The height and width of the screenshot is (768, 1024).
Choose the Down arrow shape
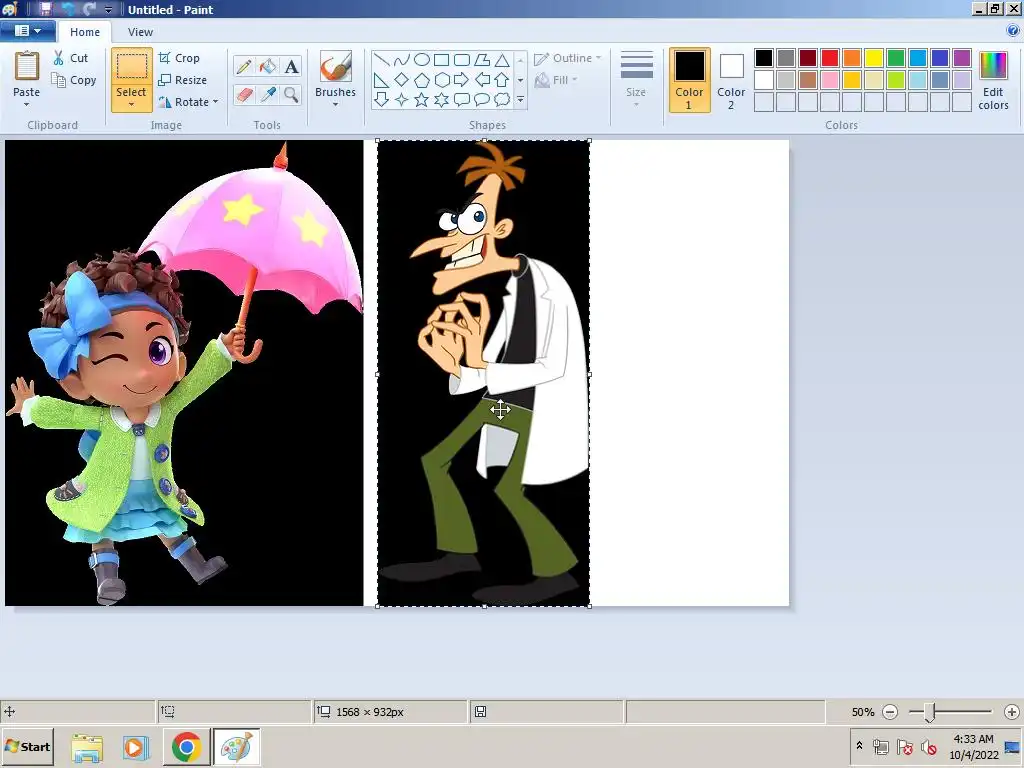pyautogui.click(x=382, y=100)
